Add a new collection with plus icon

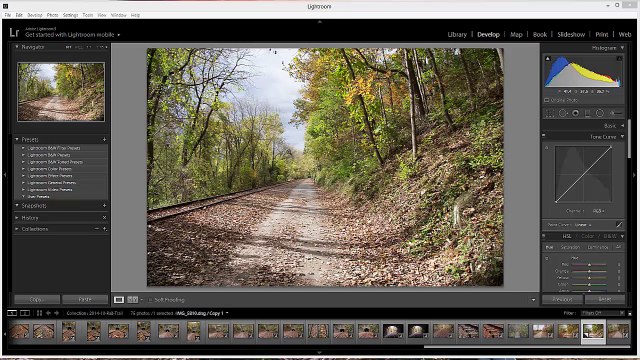pyautogui.click(x=104, y=229)
